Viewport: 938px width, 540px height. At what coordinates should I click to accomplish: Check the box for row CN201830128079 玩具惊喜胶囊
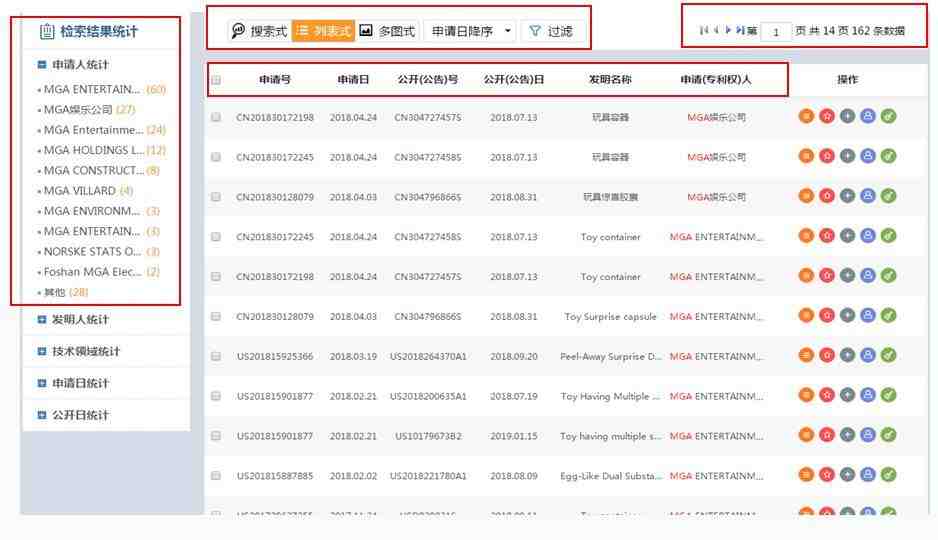point(216,197)
